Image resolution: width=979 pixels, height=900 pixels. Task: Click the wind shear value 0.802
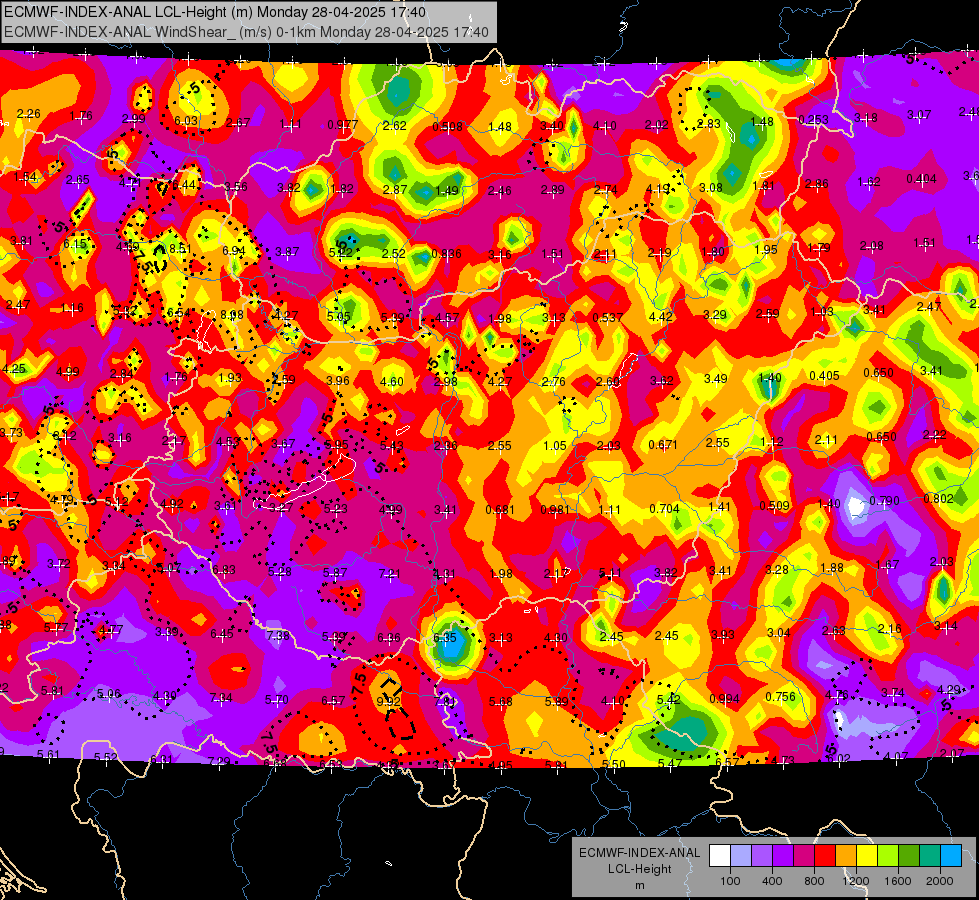(938, 498)
